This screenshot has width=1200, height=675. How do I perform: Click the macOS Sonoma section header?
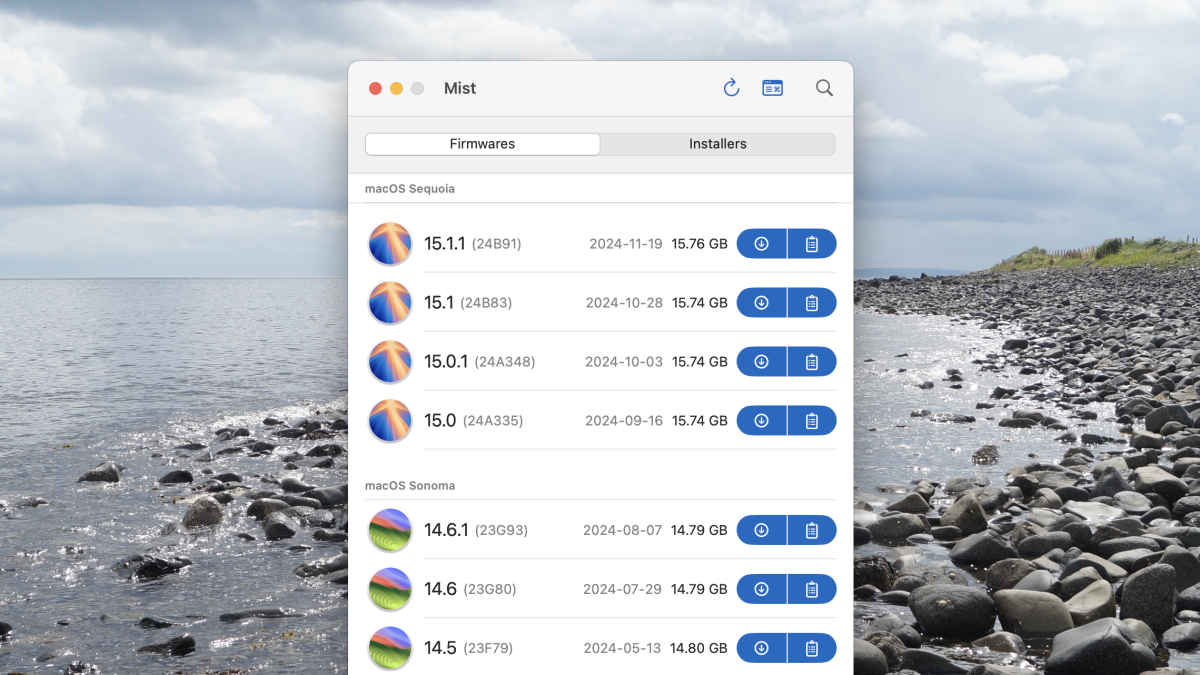pos(410,486)
